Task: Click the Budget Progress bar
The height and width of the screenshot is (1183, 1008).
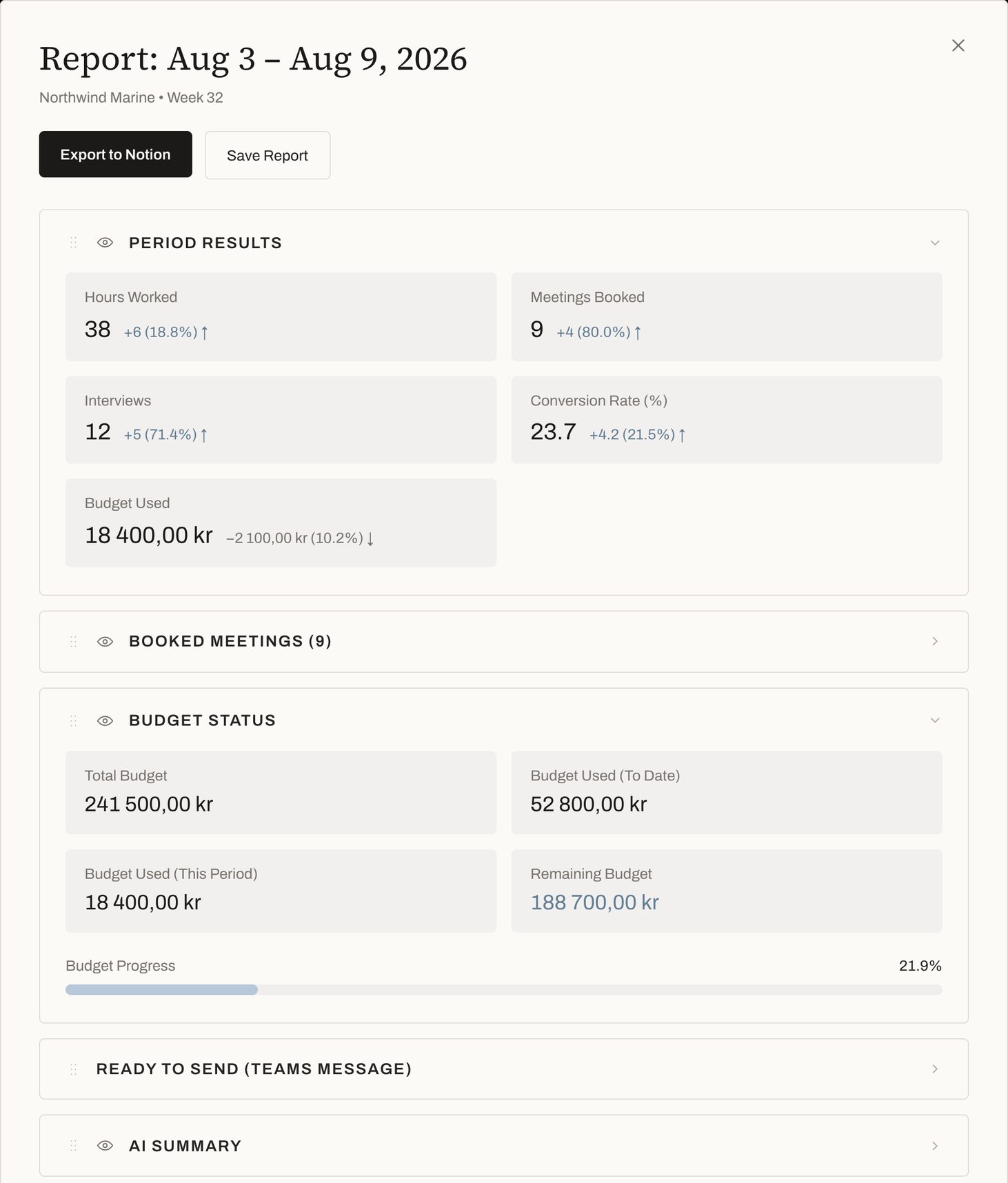Action: tap(503, 990)
